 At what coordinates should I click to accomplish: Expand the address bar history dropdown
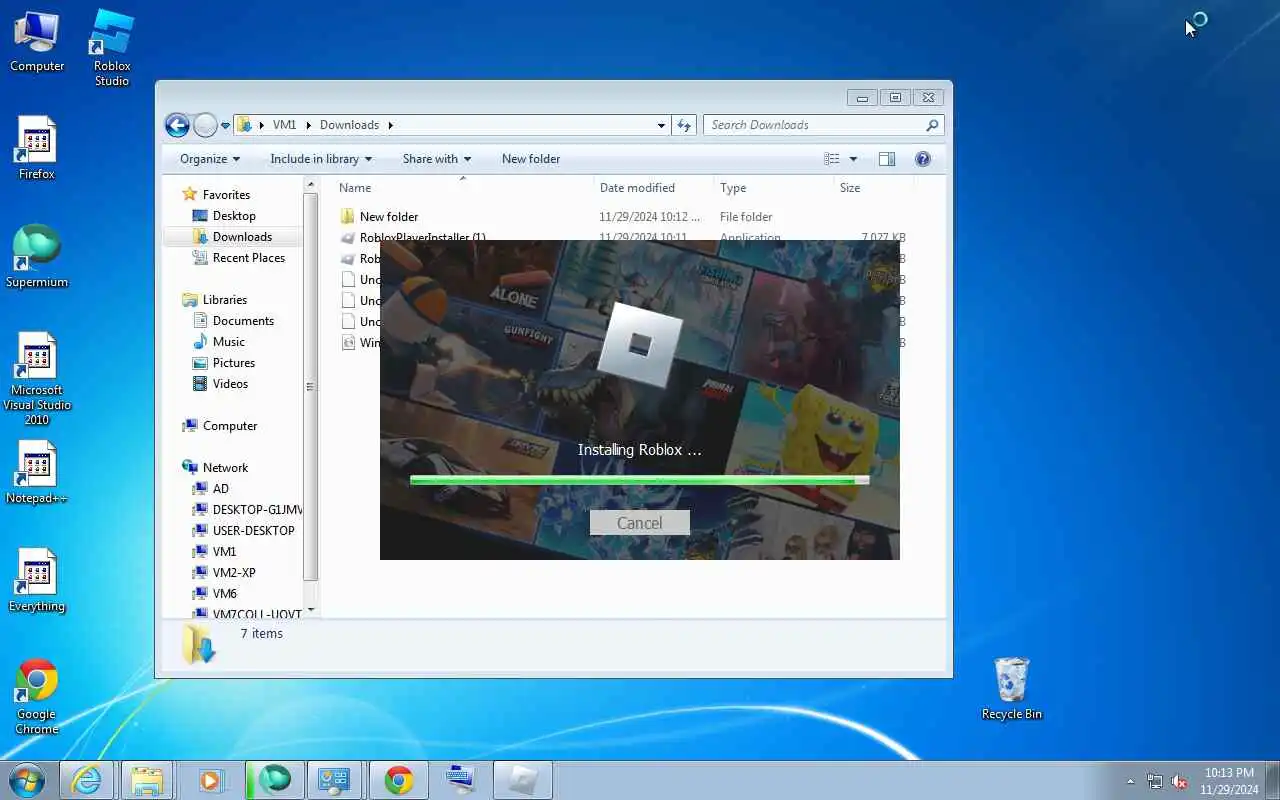coord(661,125)
